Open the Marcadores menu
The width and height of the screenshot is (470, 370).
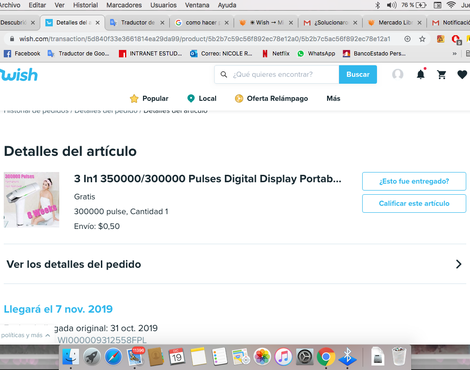click(x=124, y=5)
